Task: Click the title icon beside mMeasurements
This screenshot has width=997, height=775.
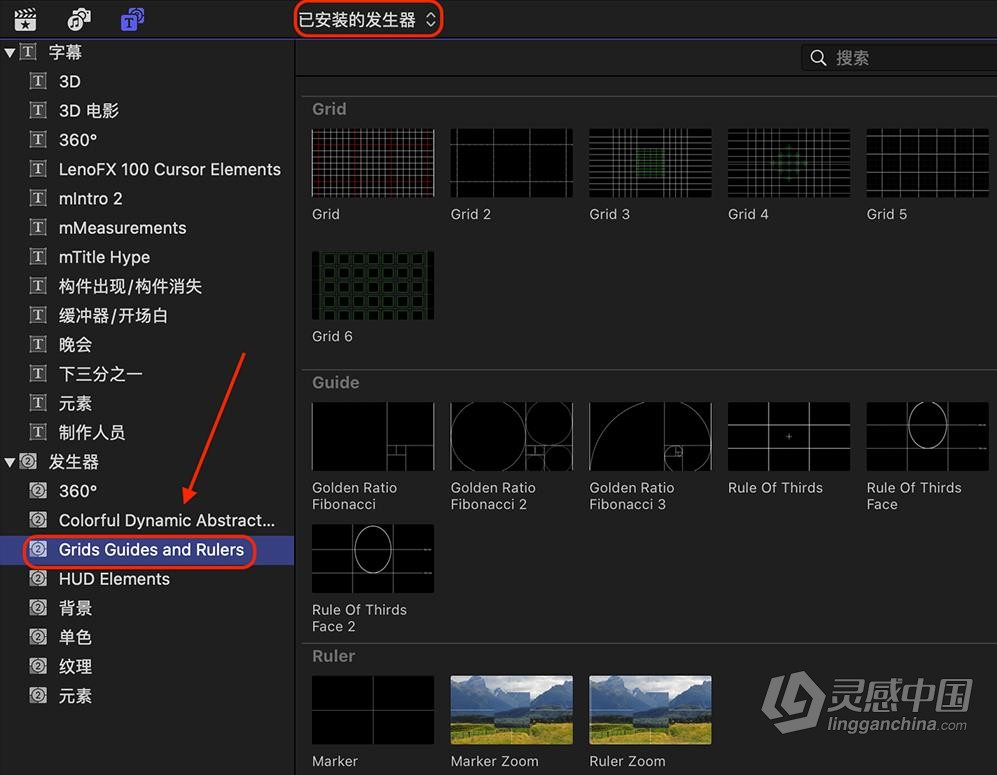Action: tap(38, 227)
